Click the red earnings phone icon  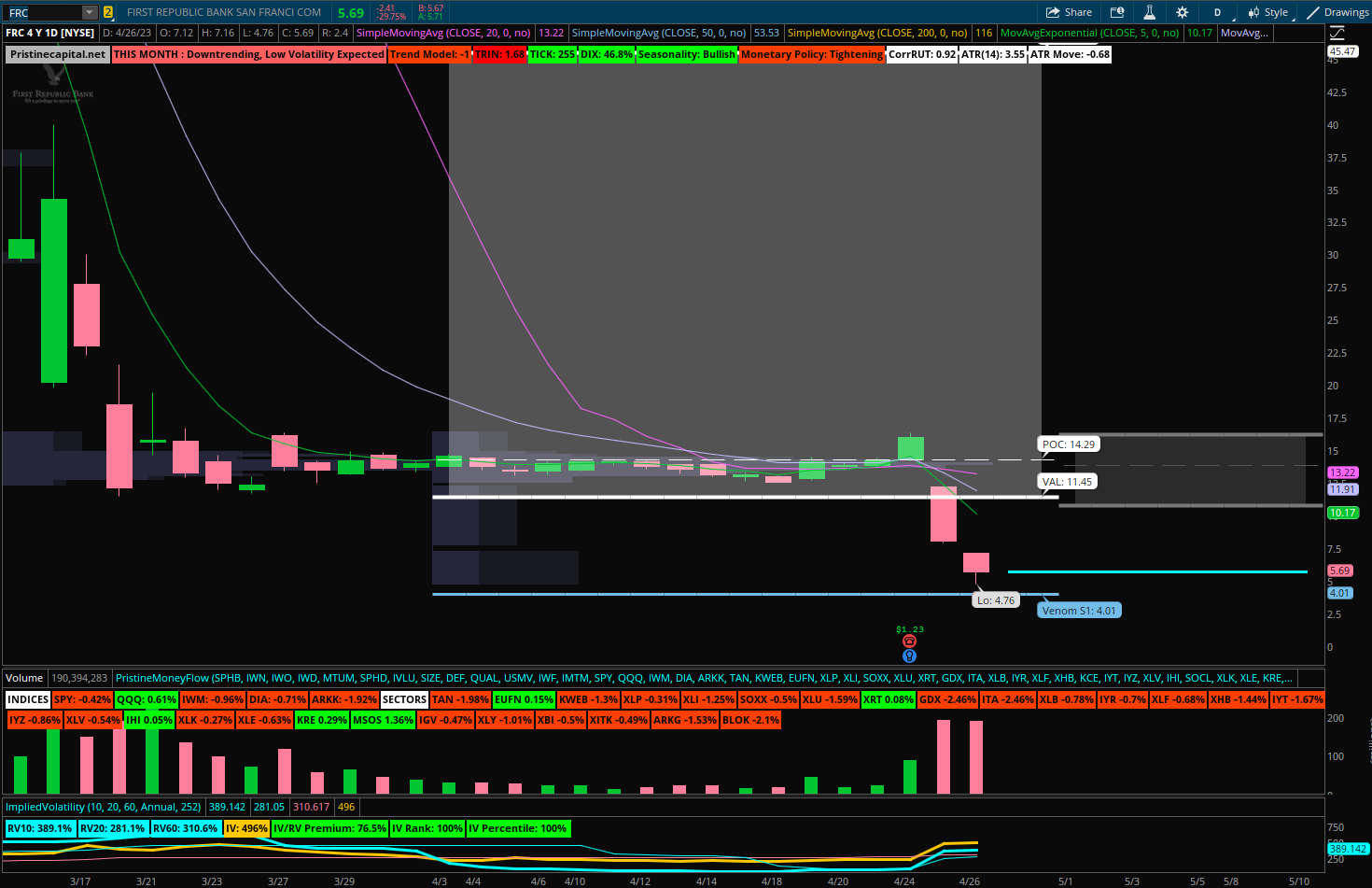click(x=909, y=641)
